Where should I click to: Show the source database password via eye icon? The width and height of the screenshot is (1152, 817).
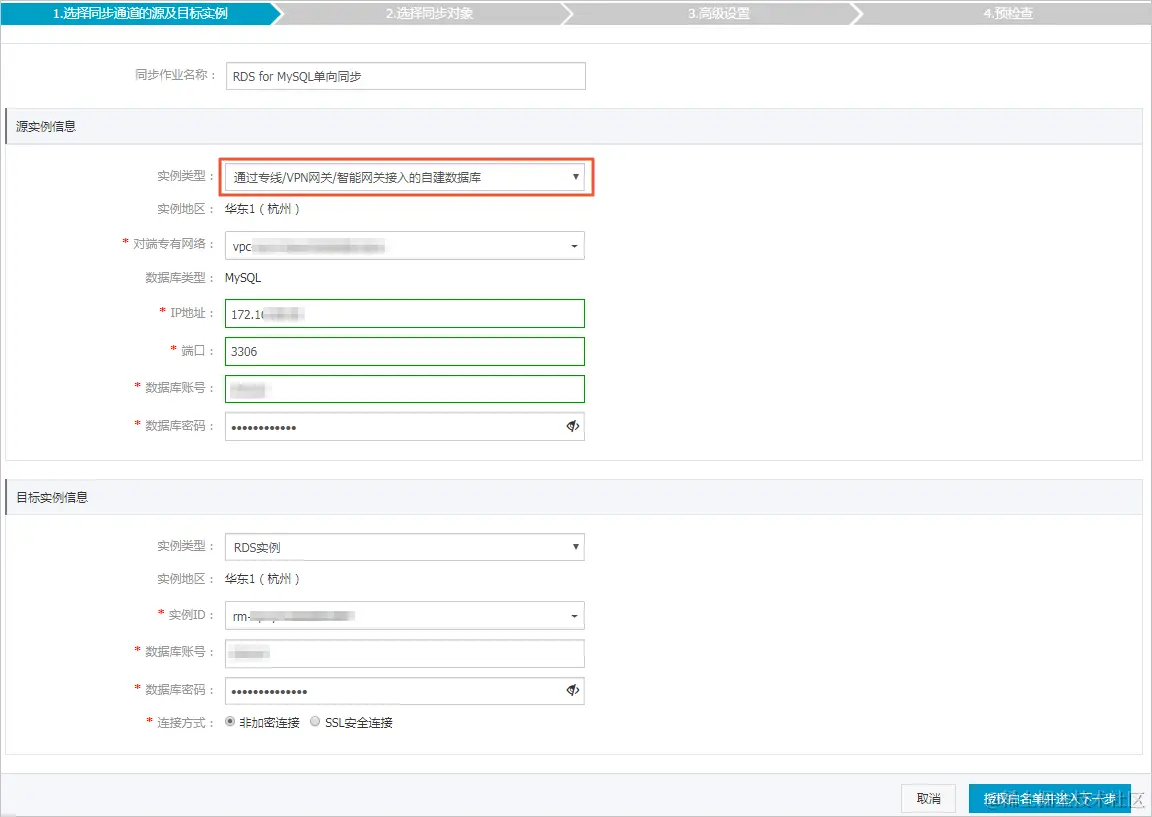572,426
